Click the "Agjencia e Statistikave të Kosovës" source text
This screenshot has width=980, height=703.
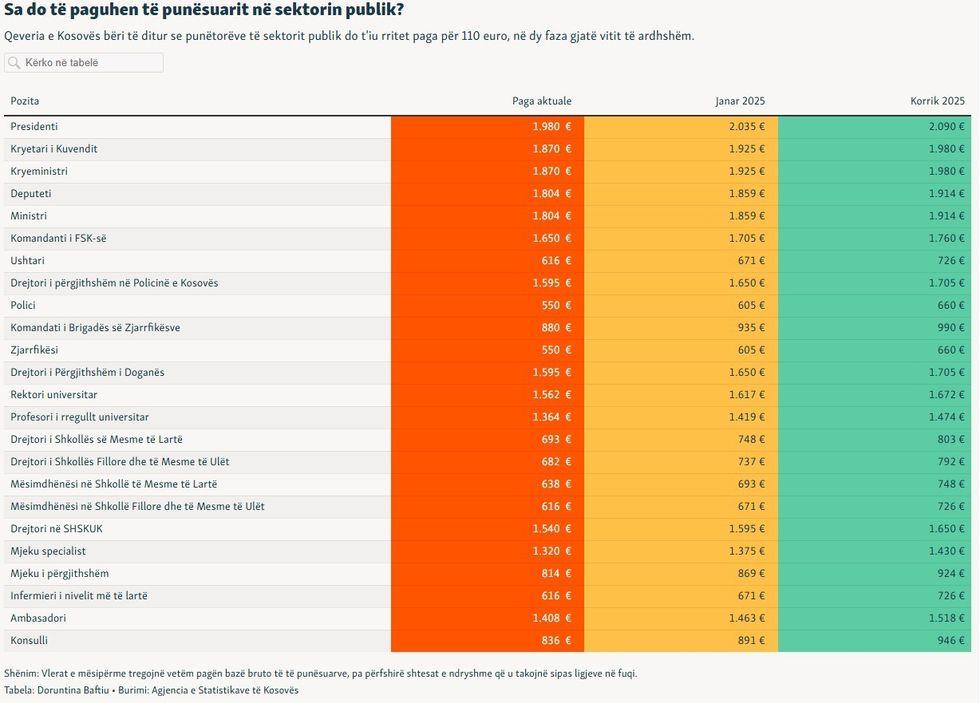(218, 690)
